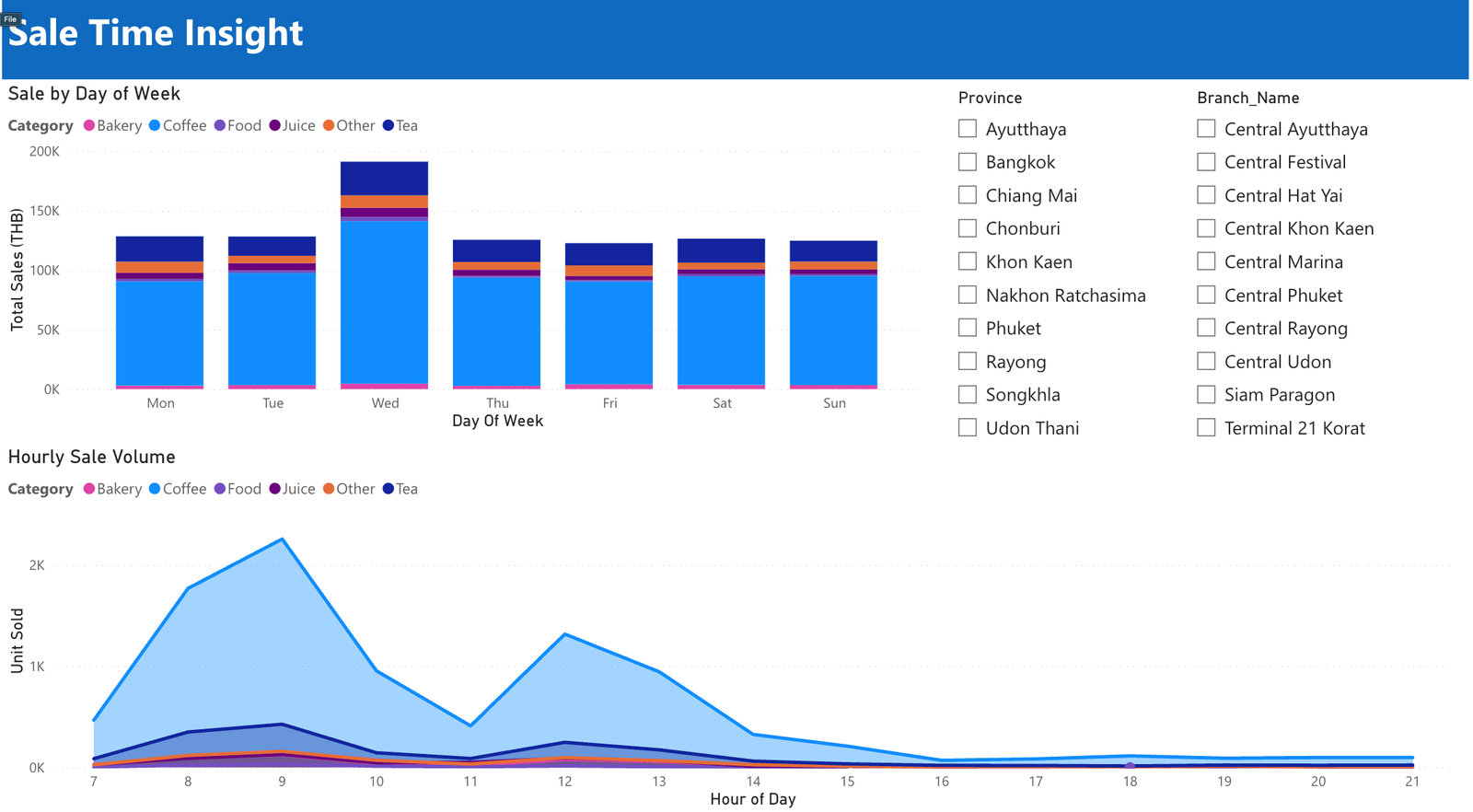
Task: Select the Bangkok province checkbox
Action: tap(967, 161)
